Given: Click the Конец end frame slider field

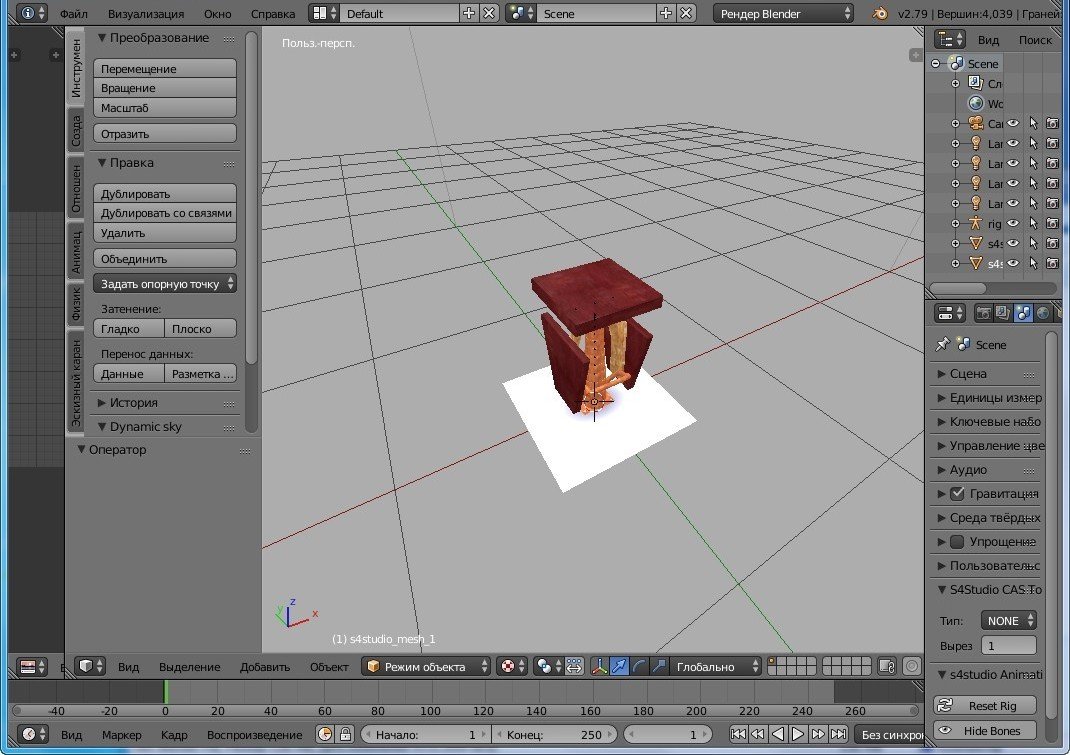Looking at the screenshot, I should point(554,735).
